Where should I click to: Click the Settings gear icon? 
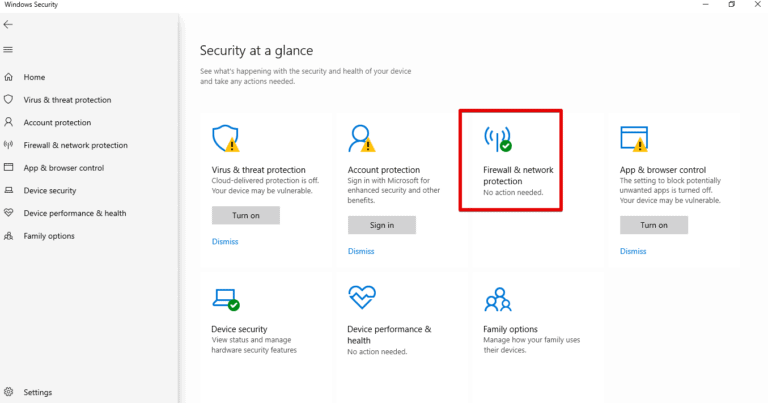click(x=8, y=392)
